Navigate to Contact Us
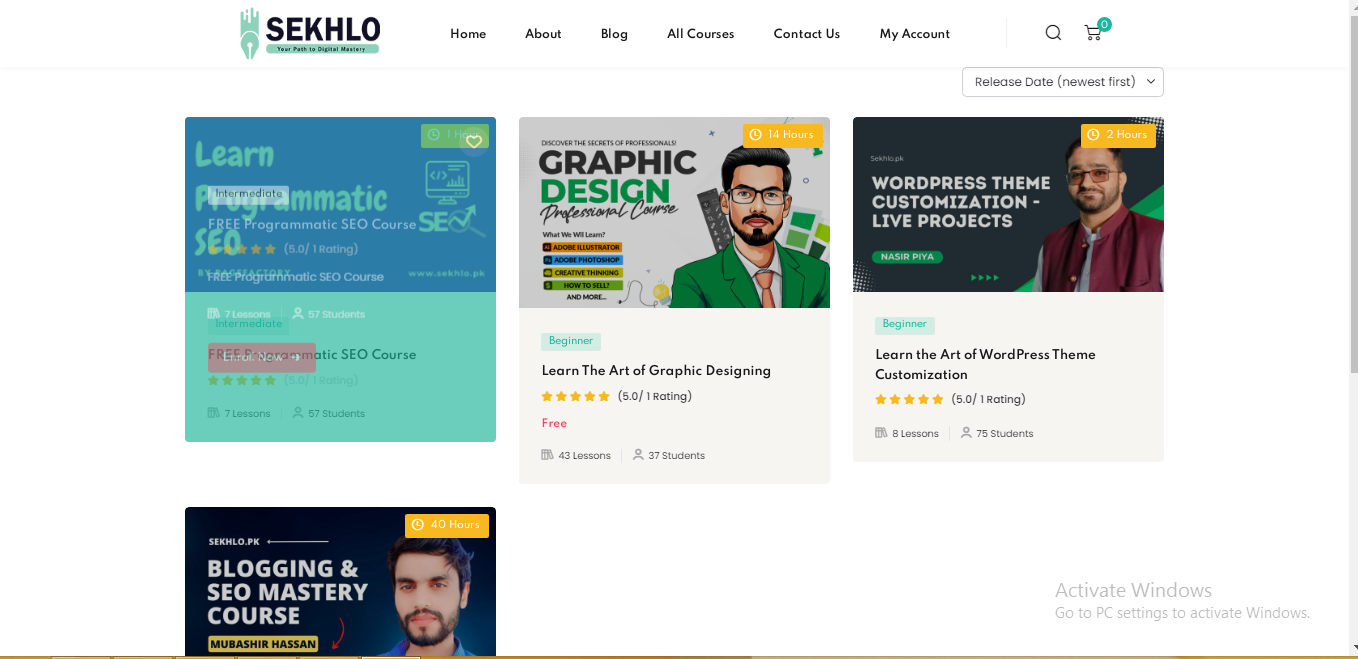Image resolution: width=1358 pixels, height=659 pixels. click(806, 34)
